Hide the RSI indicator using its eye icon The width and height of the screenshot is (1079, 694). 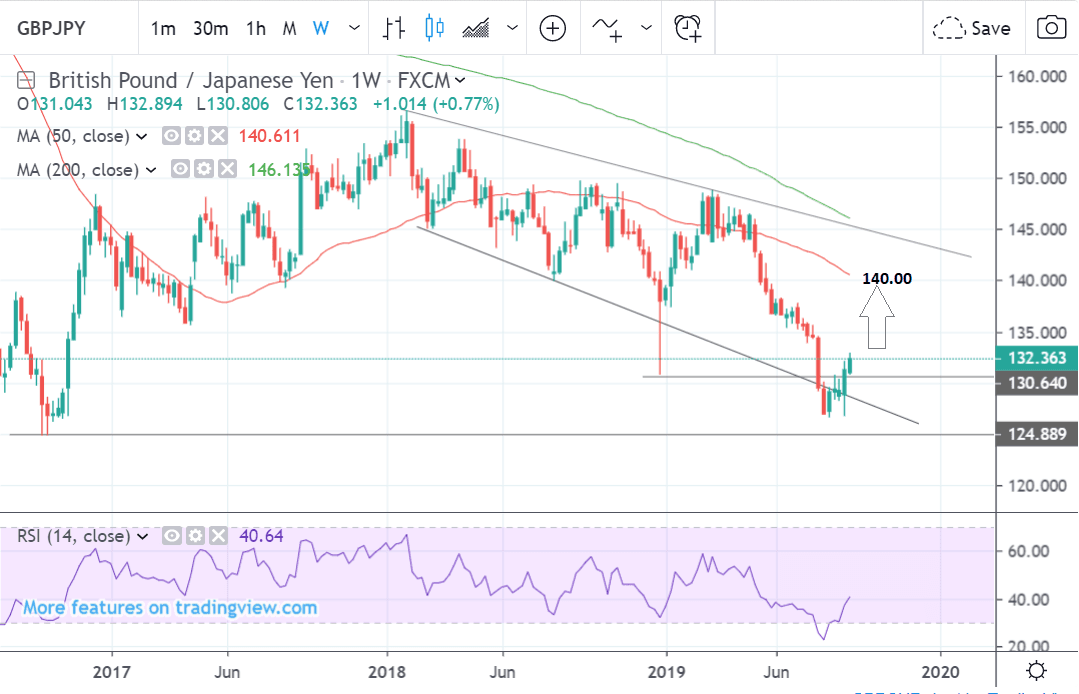click(x=170, y=536)
